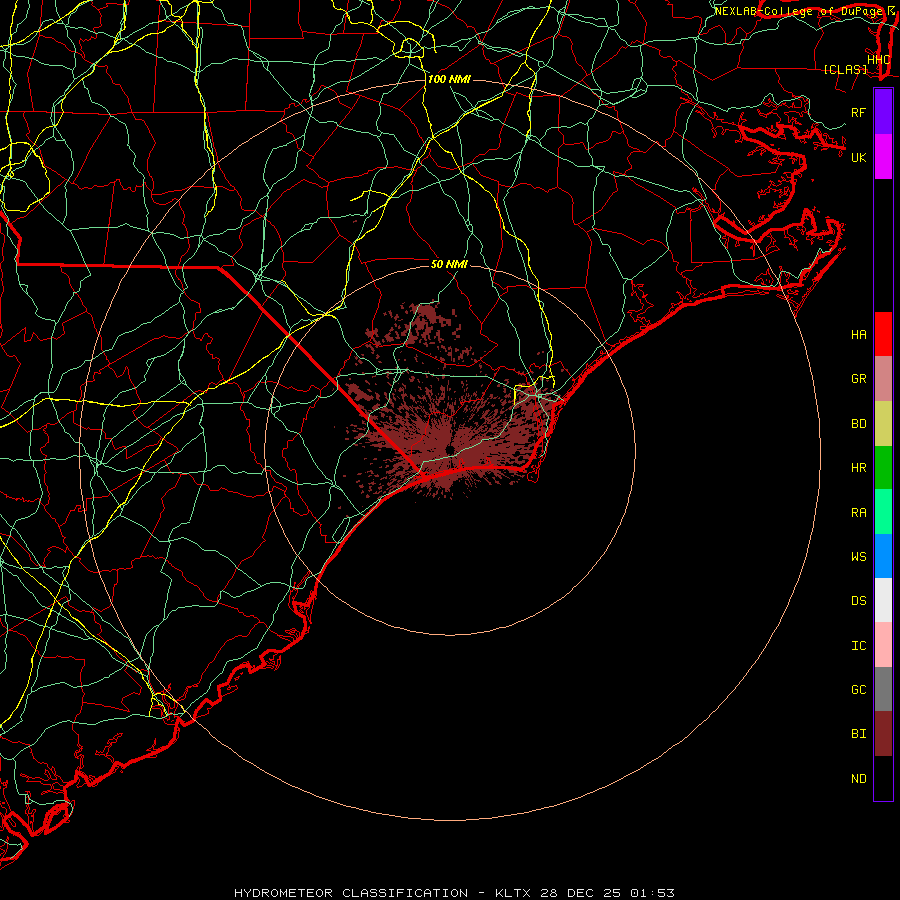Viewport: 900px width, 900px height.
Task: Click the UK legend label
Action: click(x=858, y=157)
